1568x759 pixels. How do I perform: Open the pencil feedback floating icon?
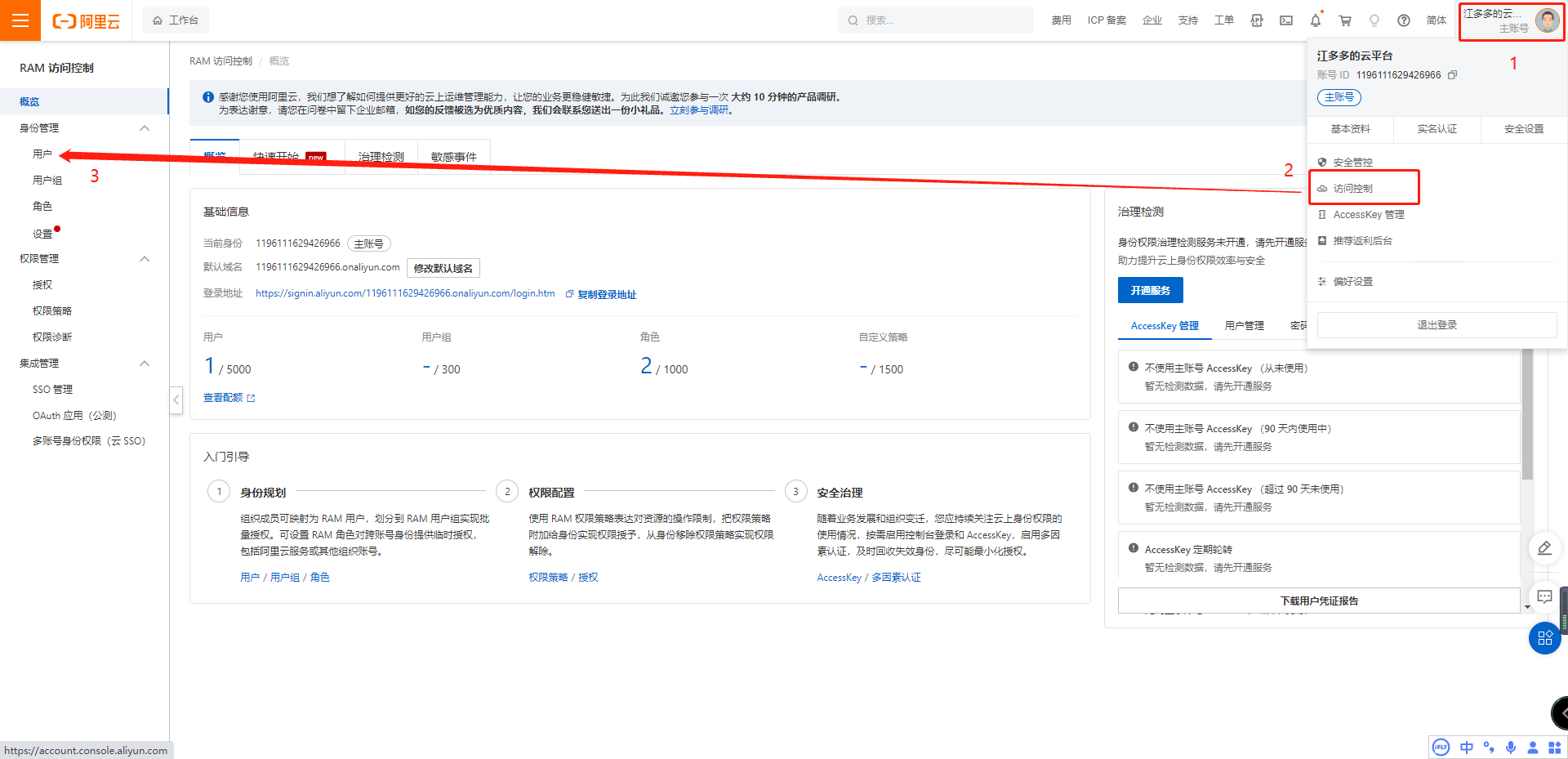pos(1544,548)
